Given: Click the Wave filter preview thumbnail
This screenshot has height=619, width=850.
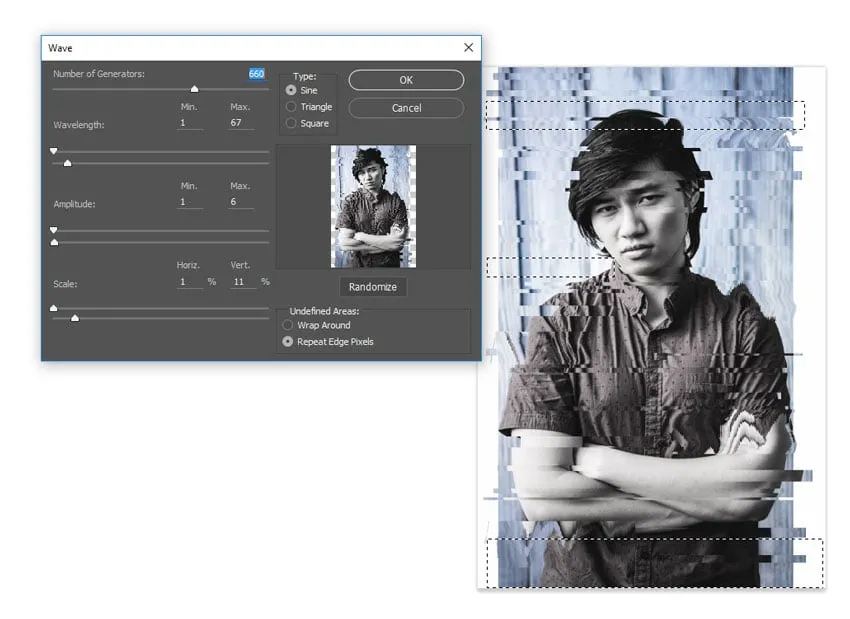Looking at the screenshot, I should [x=373, y=207].
